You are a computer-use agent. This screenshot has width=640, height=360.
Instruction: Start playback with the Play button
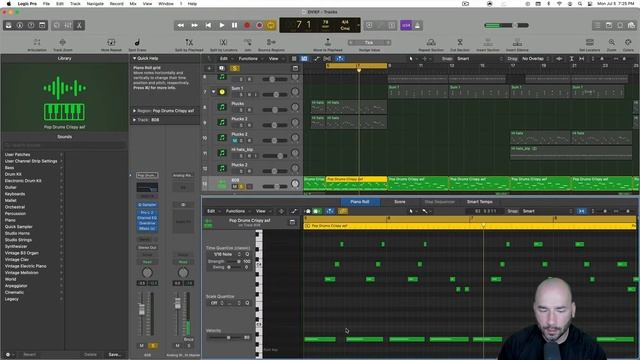tap(222, 25)
